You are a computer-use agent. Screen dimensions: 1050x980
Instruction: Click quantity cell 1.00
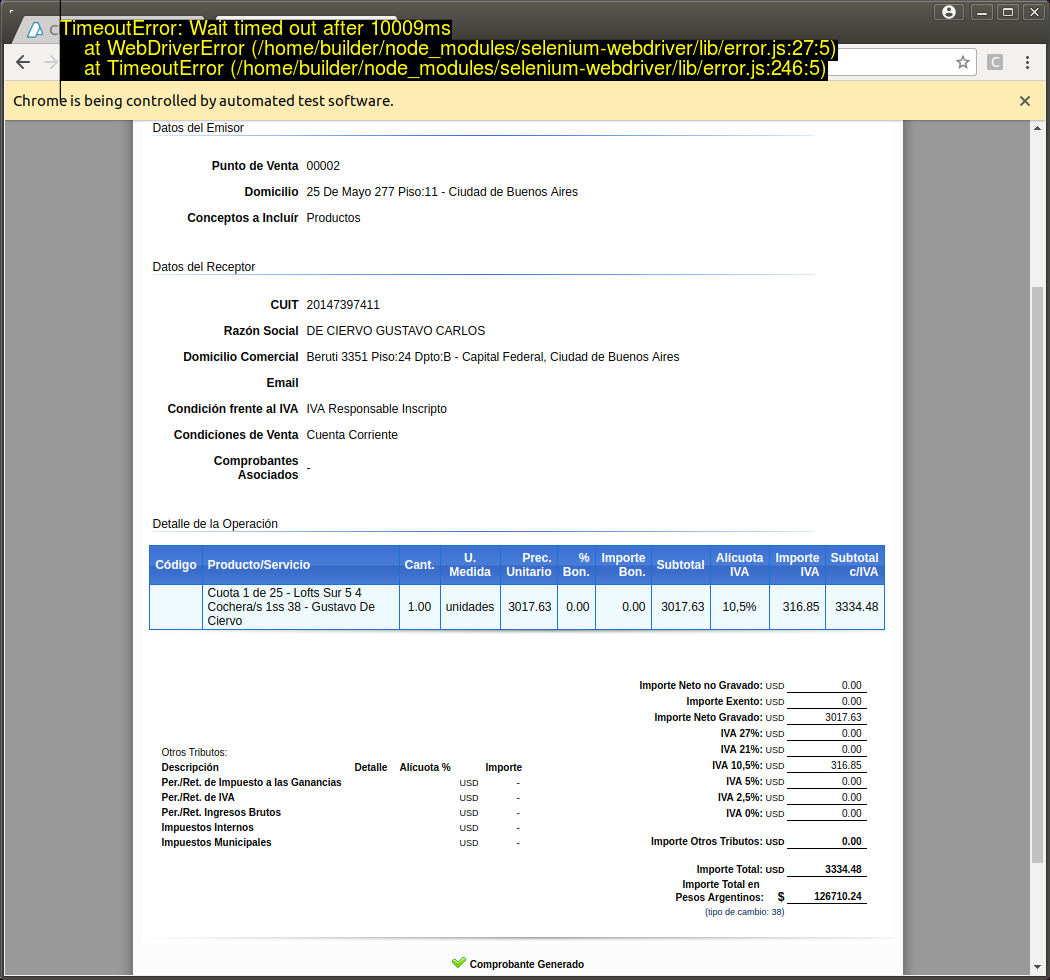(419, 607)
